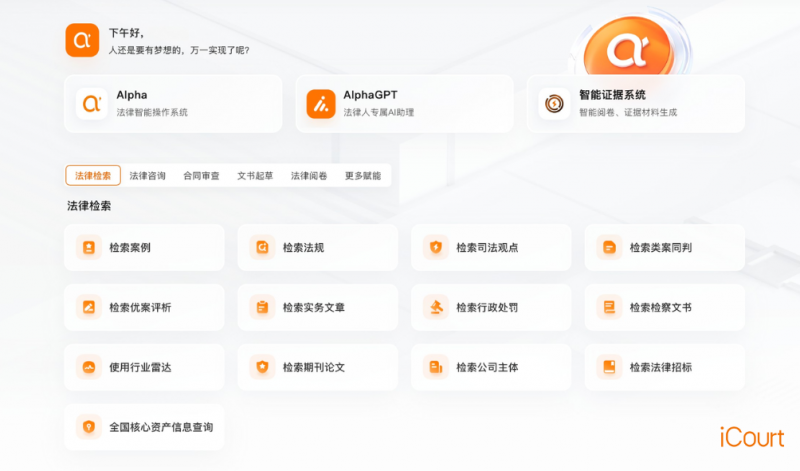
Task: Open 检索优案评析 search
Action: tap(144, 307)
